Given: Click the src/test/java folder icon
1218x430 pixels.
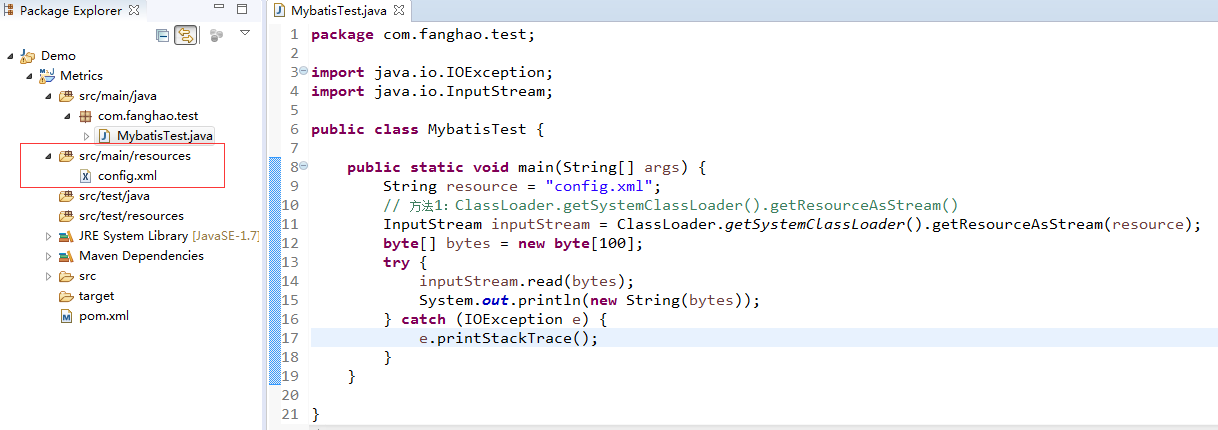Looking at the screenshot, I should click(x=66, y=196).
